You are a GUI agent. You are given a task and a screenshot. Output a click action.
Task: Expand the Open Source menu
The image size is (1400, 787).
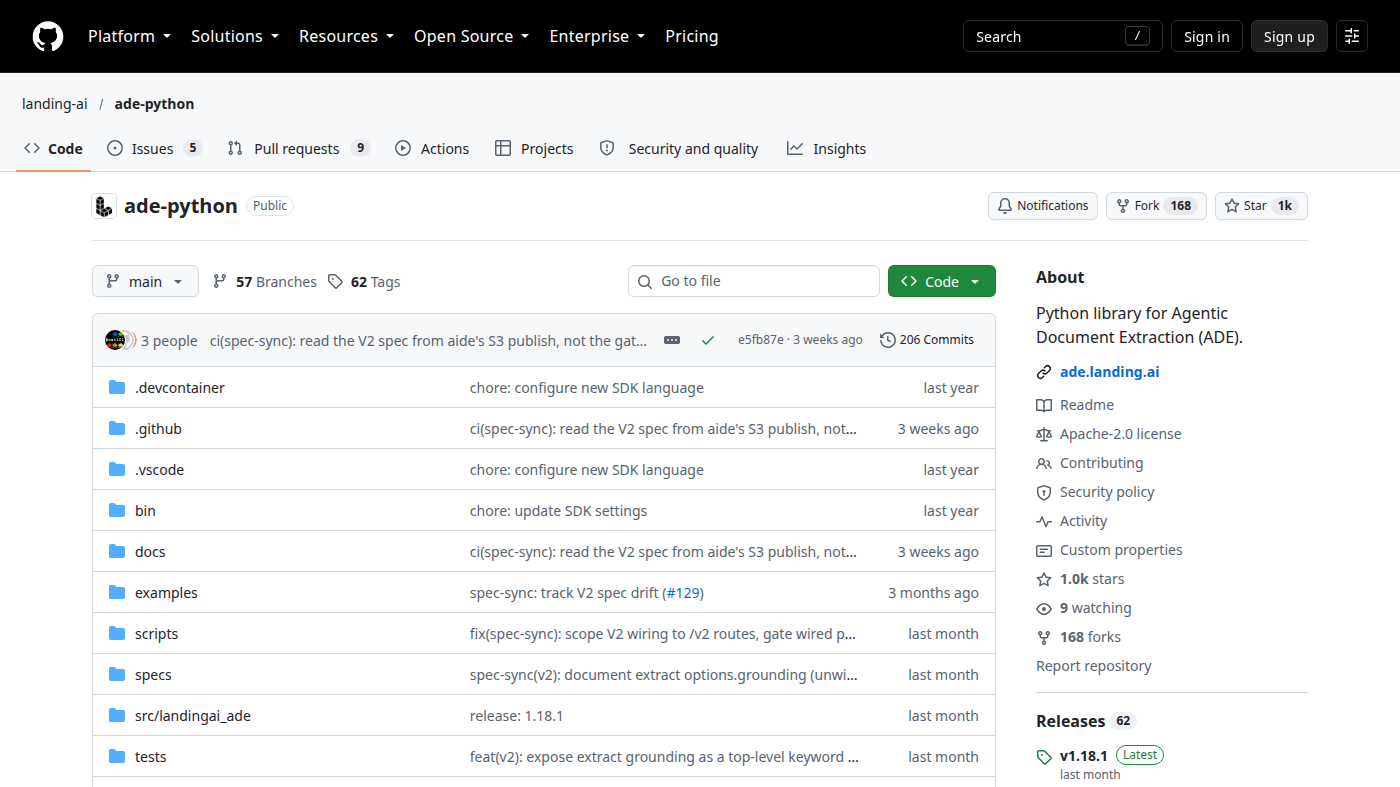pos(472,36)
